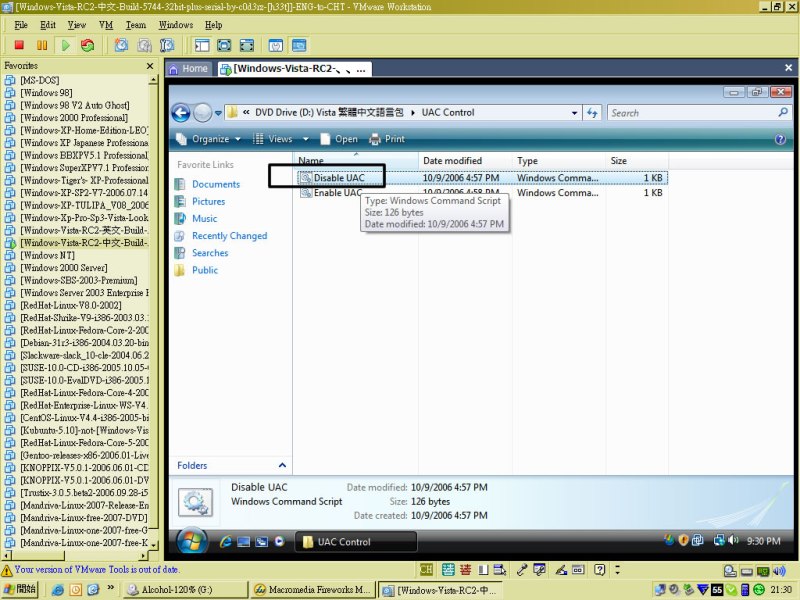Click the Vista Start orb
This screenshot has width=800, height=600.
point(192,541)
